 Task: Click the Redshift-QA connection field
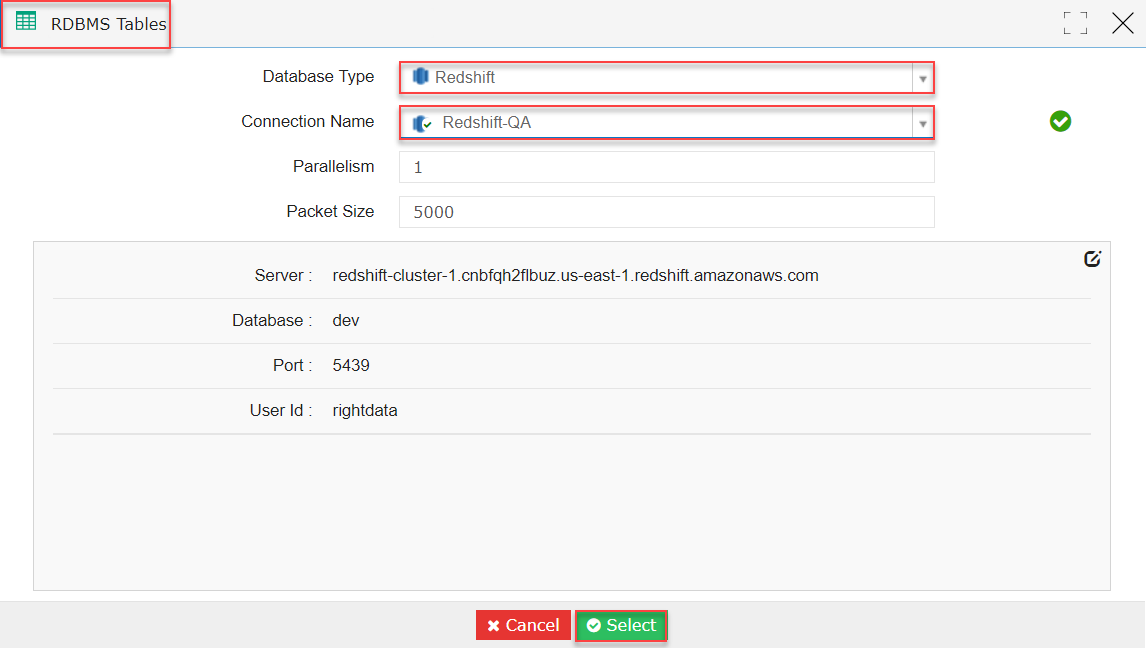(667, 123)
